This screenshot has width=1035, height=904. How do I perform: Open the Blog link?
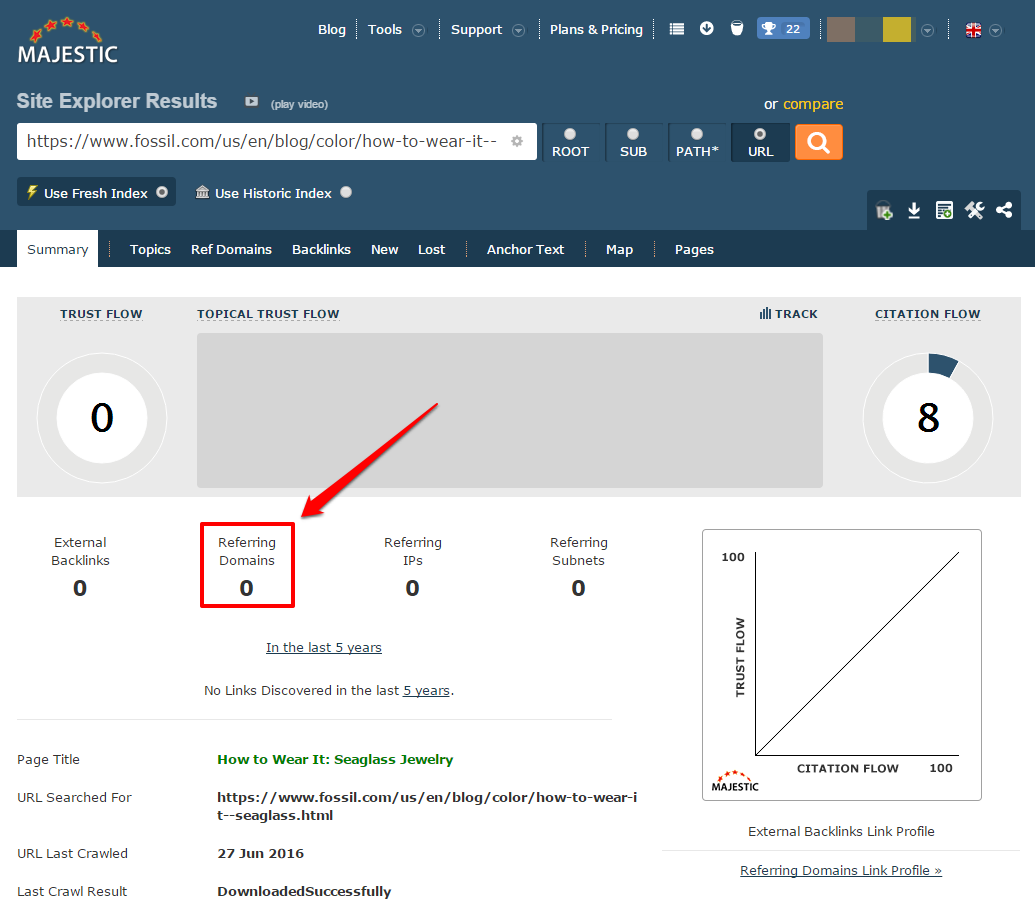(331, 30)
